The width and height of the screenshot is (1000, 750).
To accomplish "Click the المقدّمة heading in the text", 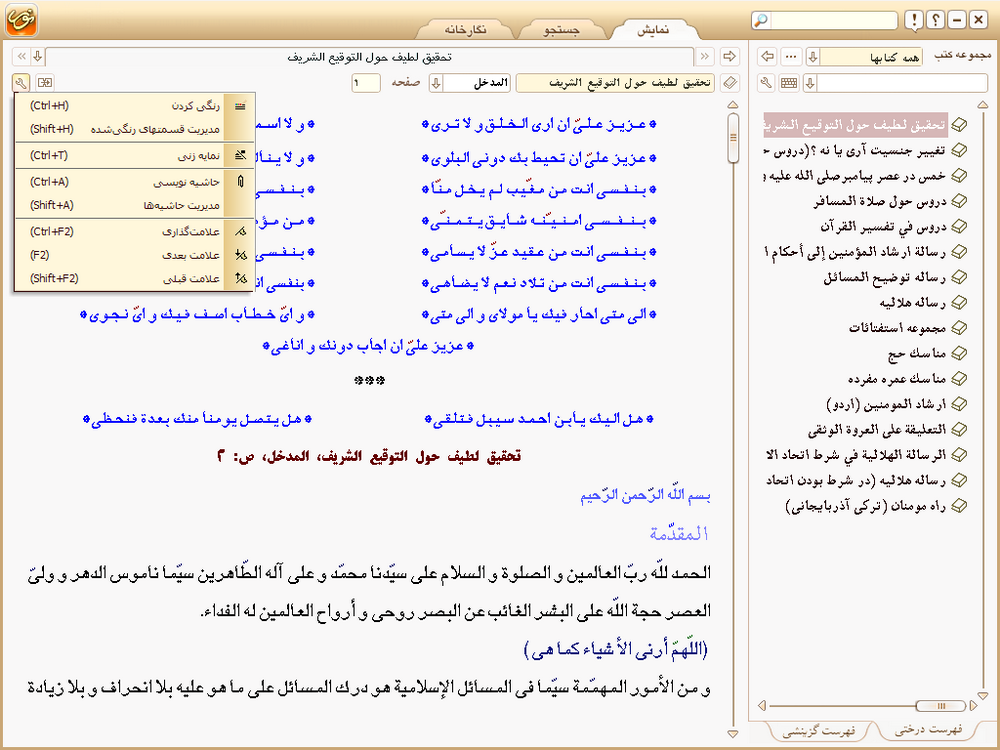I will (679, 534).
